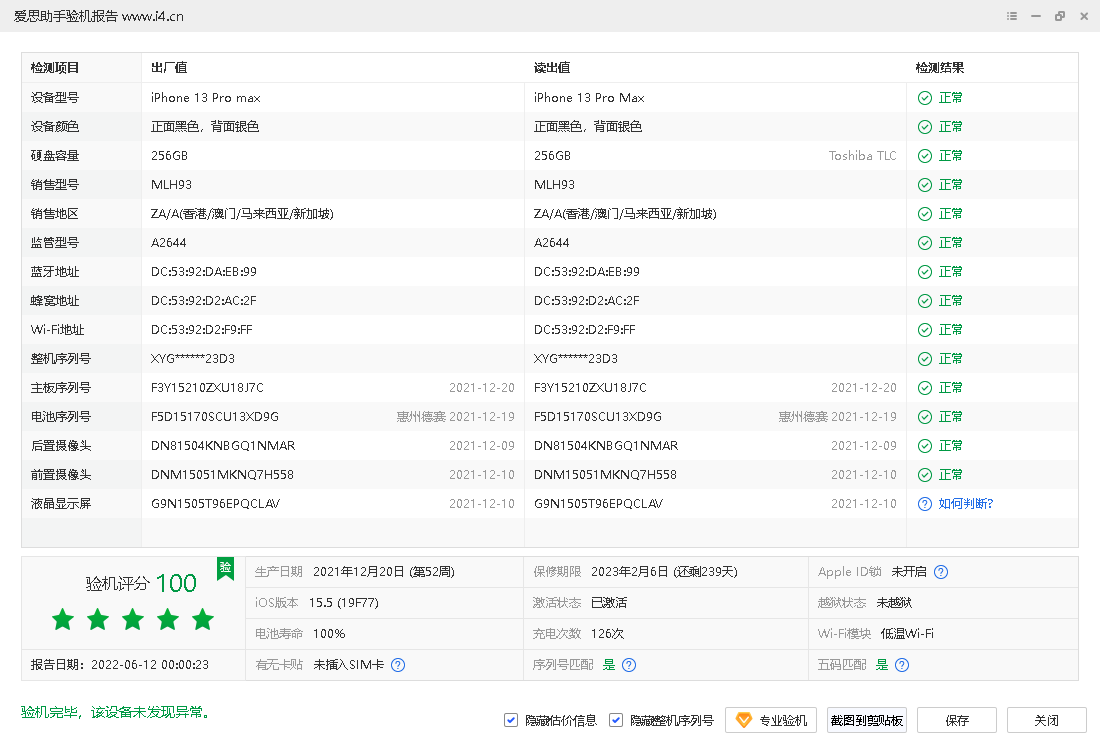
Task: Click the last green rating star
Action: [203, 619]
